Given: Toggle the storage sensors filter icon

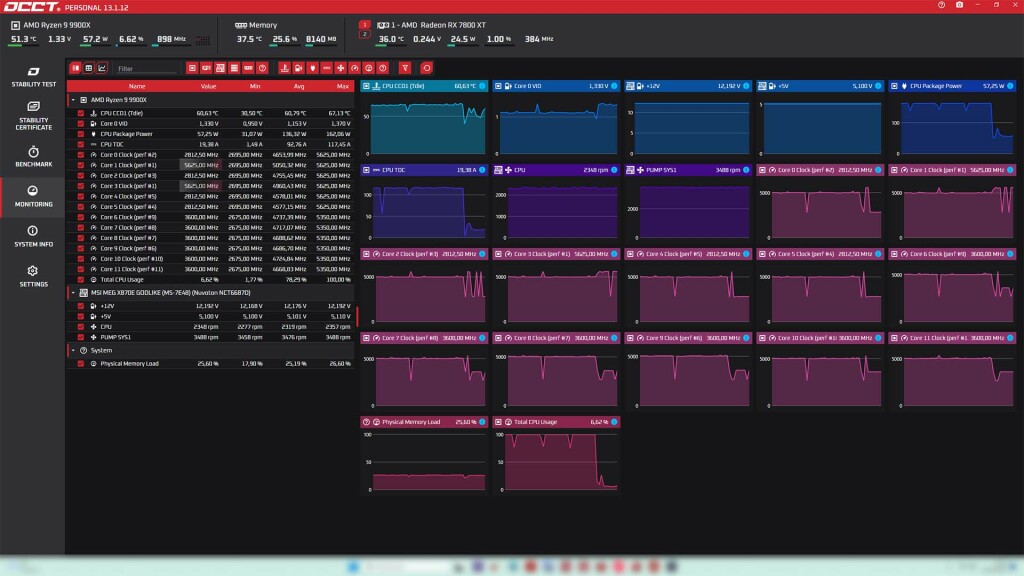Looking at the screenshot, I should pyautogui.click(x=234, y=68).
